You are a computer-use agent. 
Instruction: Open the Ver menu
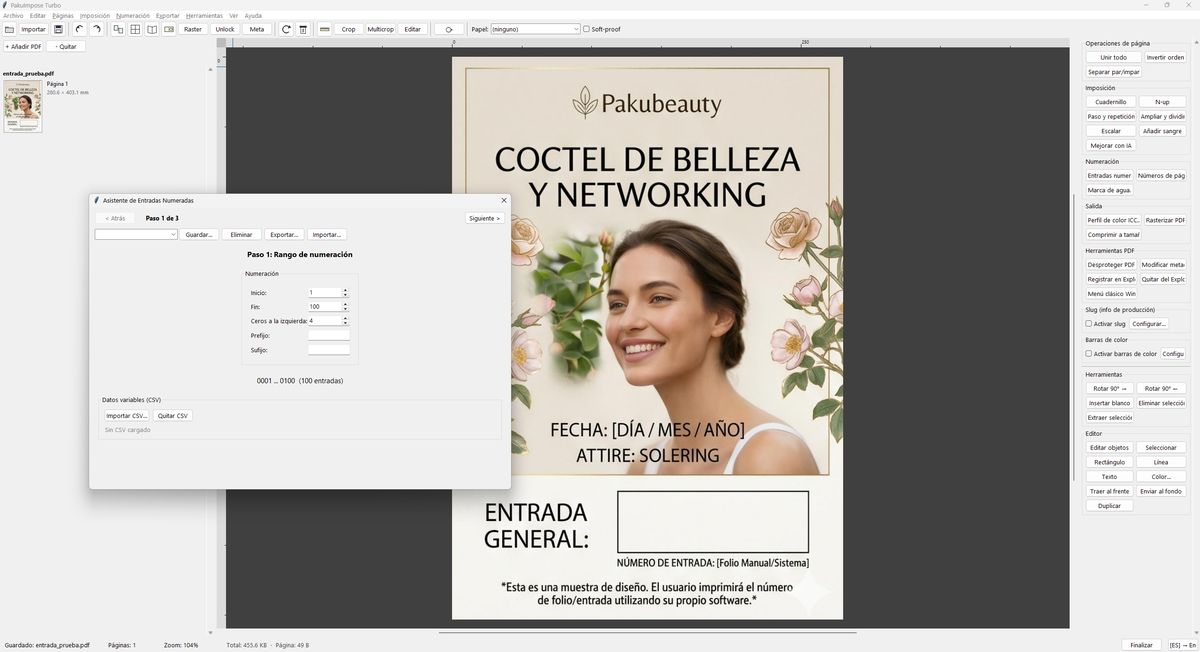pyautogui.click(x=234, y=16)
